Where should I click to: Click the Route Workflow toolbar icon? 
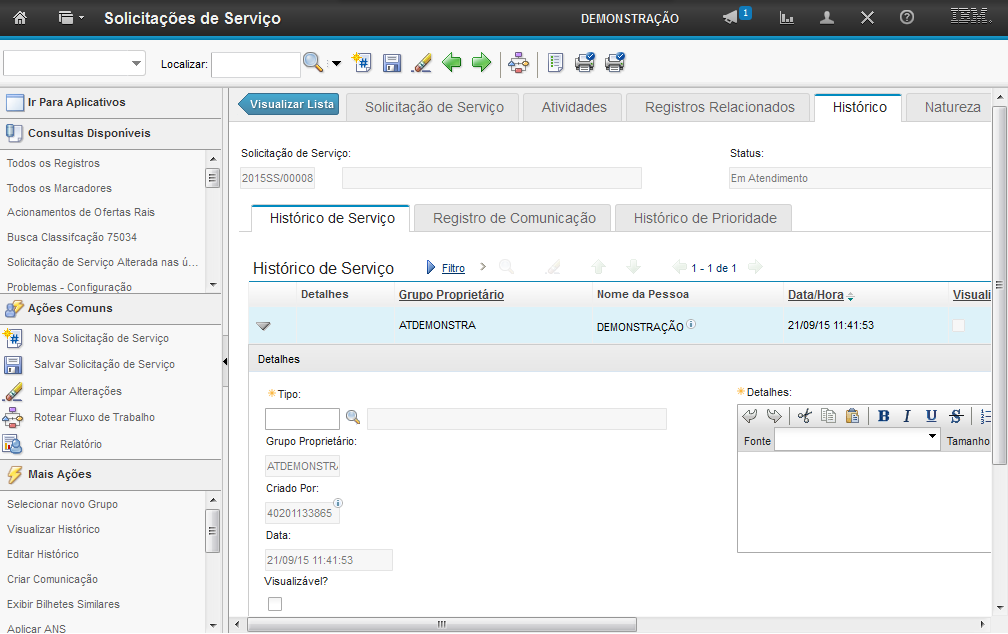click(518, 63)
